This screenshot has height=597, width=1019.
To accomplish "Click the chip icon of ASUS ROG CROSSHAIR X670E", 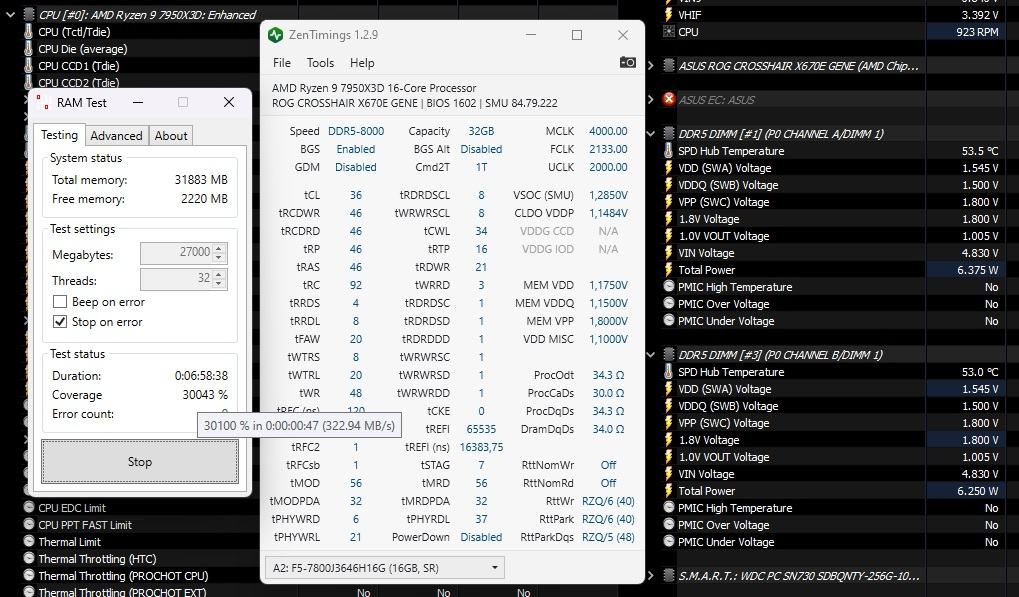I will click(669, 66).
